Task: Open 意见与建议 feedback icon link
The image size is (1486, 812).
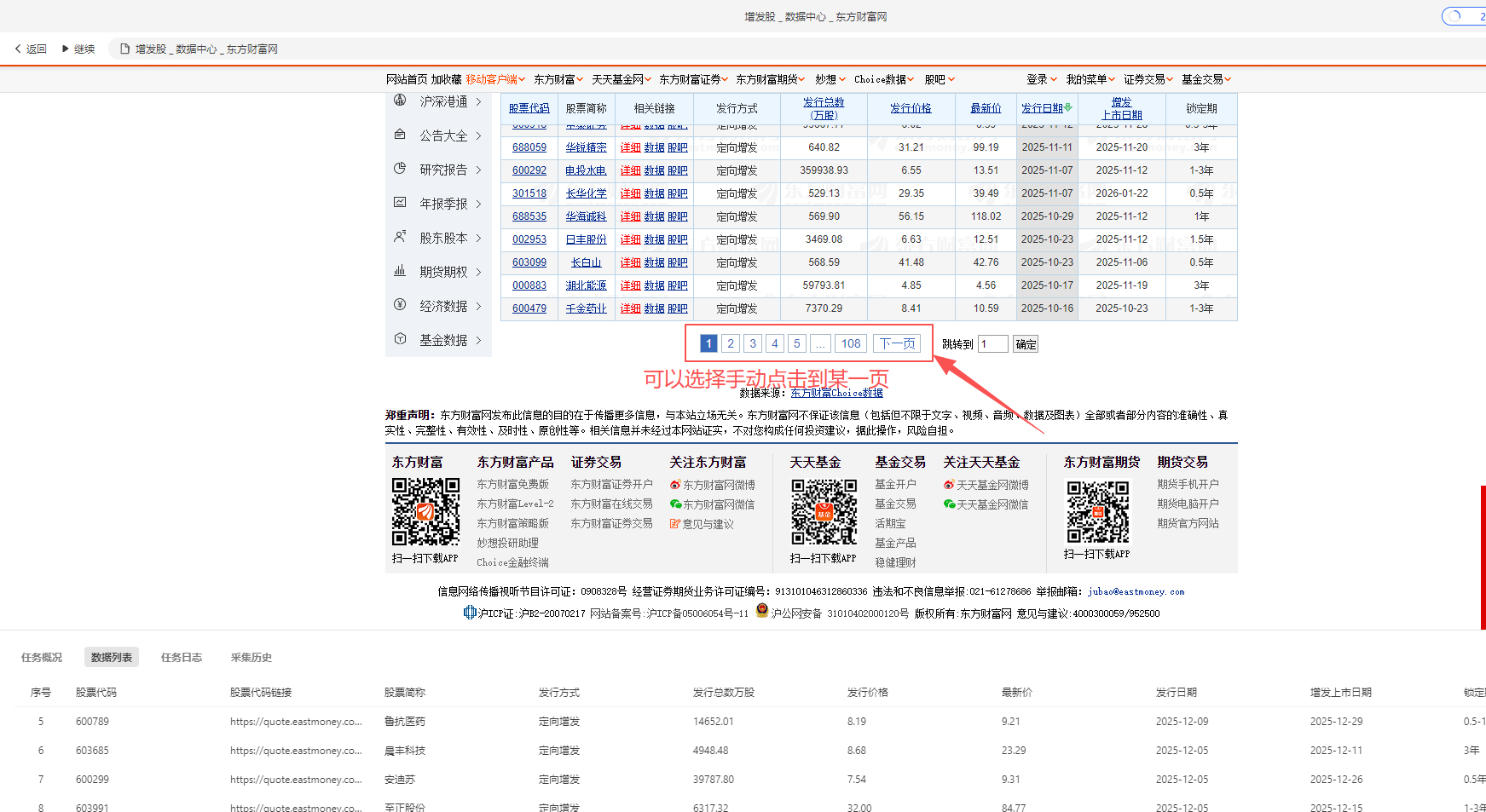Action: point(675,524)
